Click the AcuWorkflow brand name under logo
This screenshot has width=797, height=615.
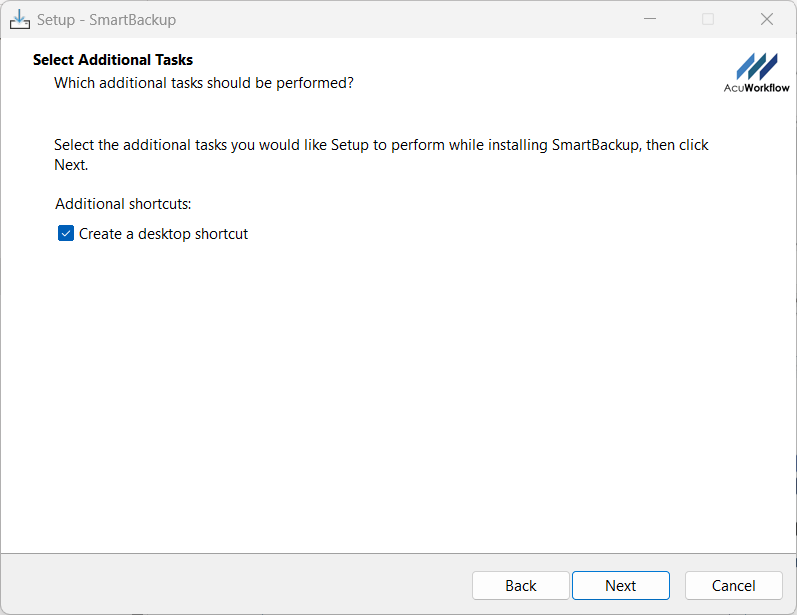pos(757,88)
